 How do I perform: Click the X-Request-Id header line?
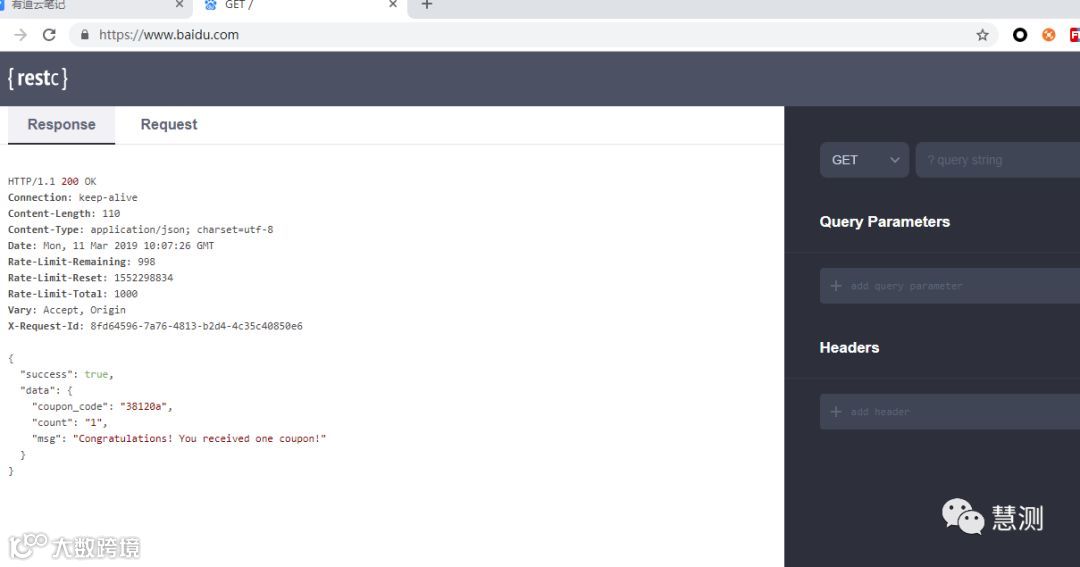click(155, 326)
